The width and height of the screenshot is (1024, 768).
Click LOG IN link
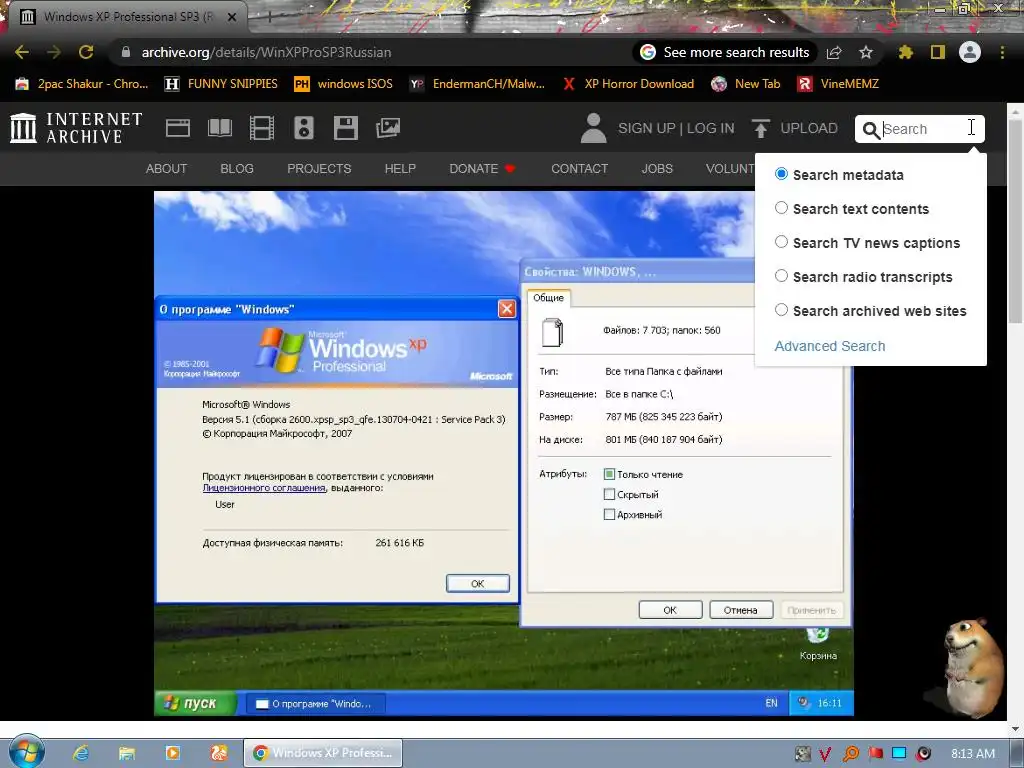(x=711, y=128)
